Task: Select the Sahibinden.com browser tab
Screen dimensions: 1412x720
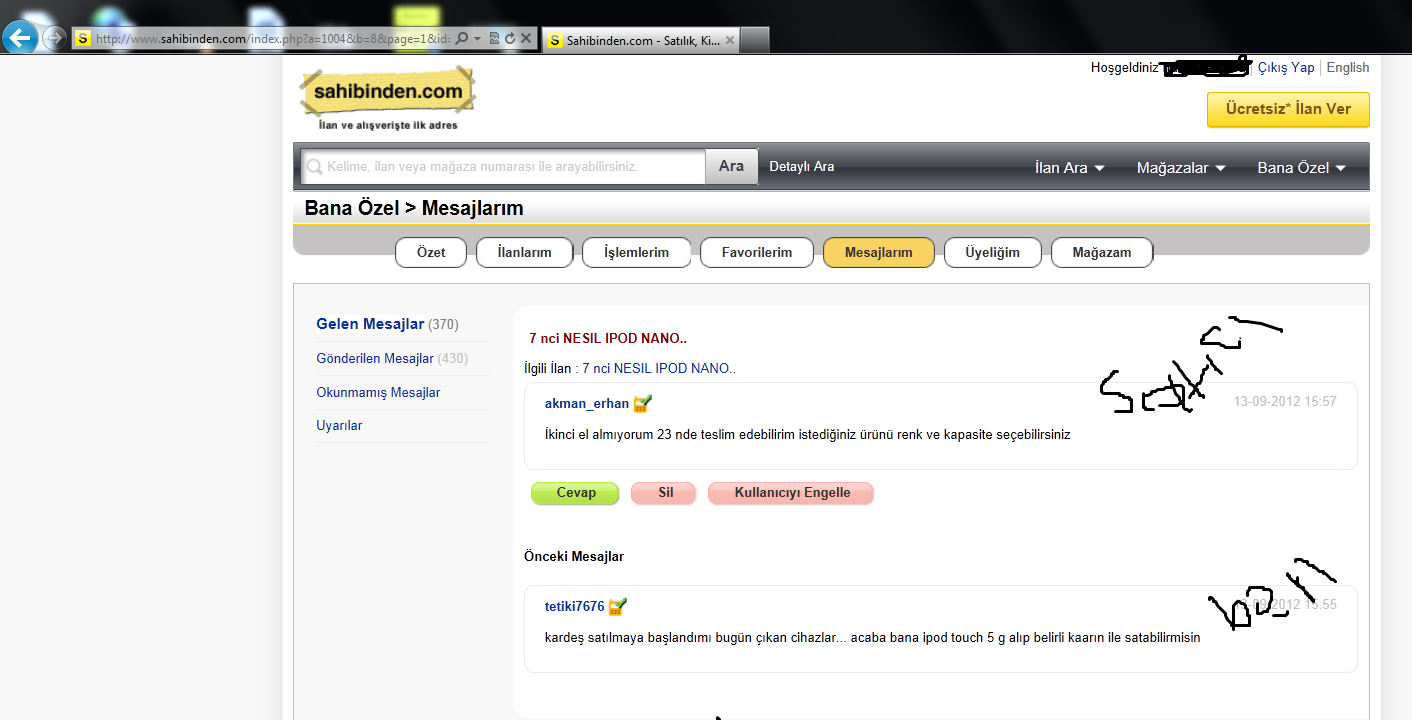Action: point(641,40)
